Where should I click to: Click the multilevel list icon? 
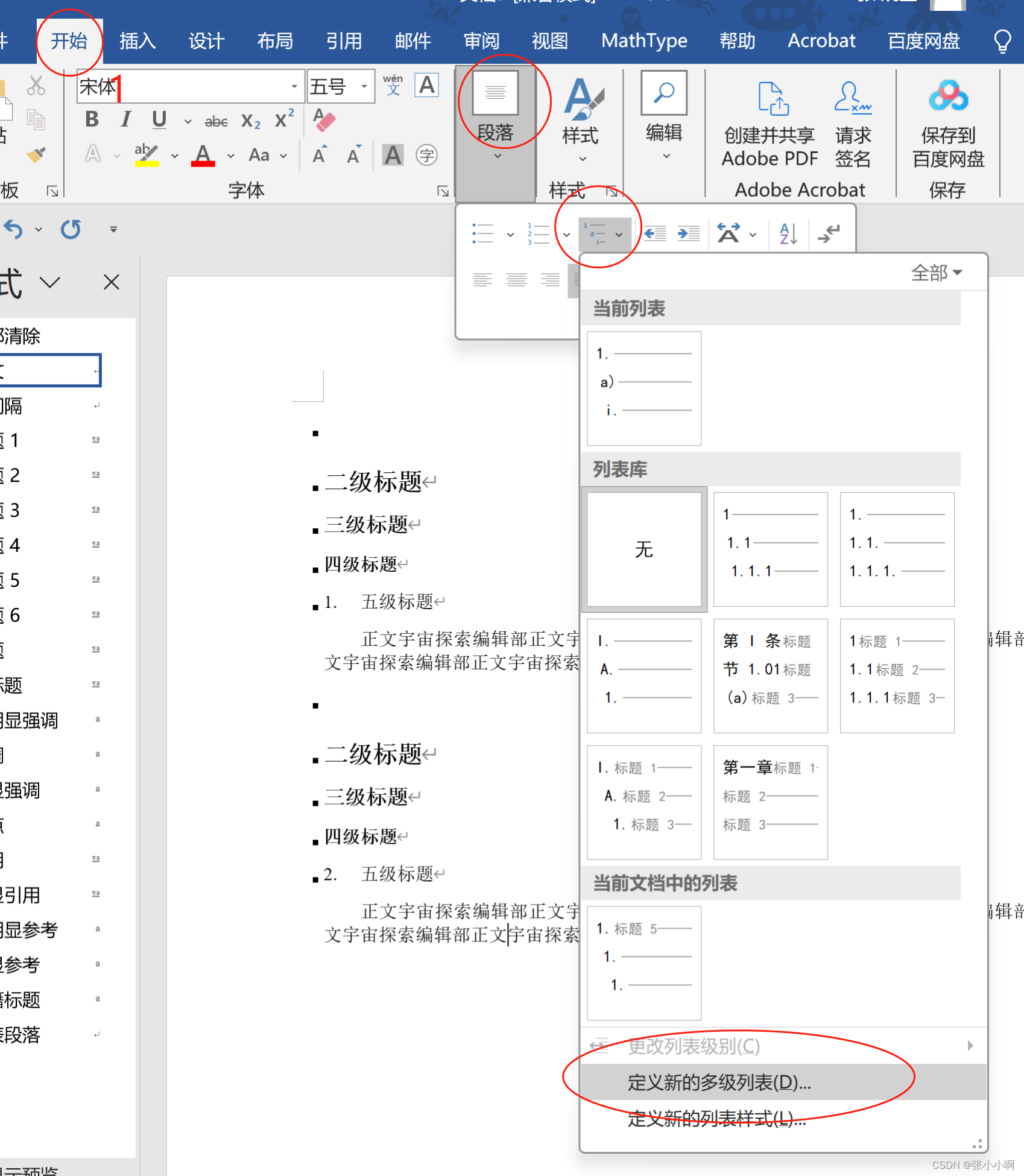pos(594,234)
